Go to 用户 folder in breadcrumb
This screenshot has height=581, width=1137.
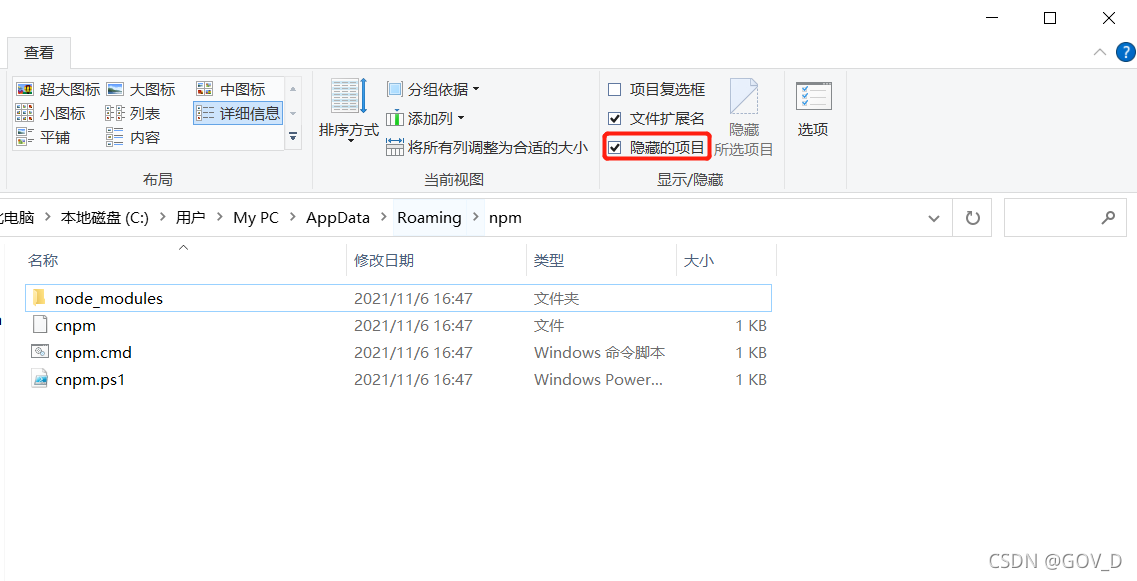pos(191,218)
